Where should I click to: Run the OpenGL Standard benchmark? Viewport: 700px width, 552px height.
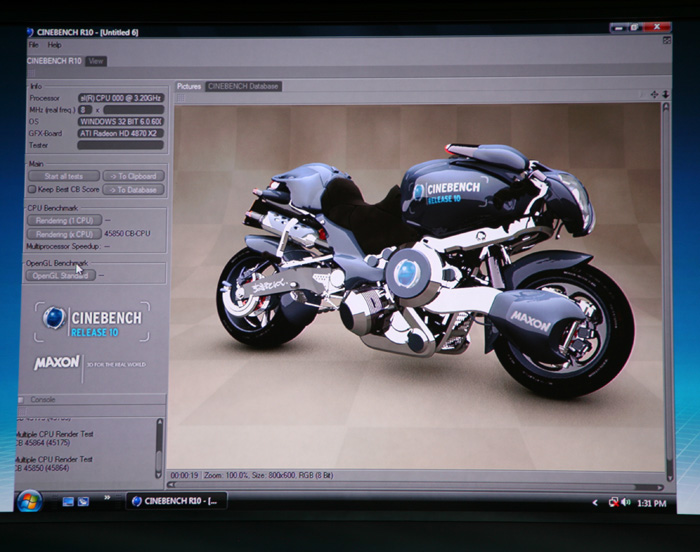(60, 276)
